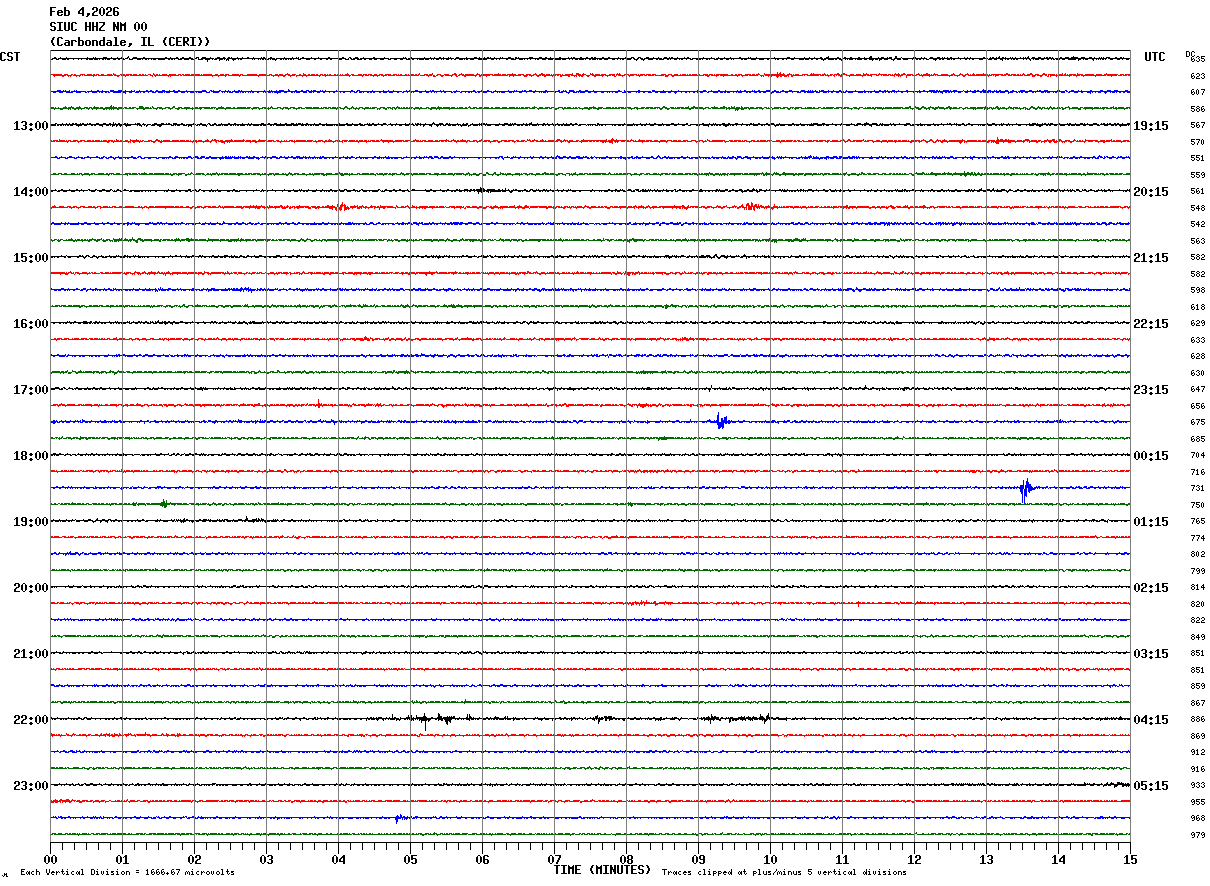
Task: Click the '(Carbondale, IL (CERI))' location text
Action: tap(130, 42)
